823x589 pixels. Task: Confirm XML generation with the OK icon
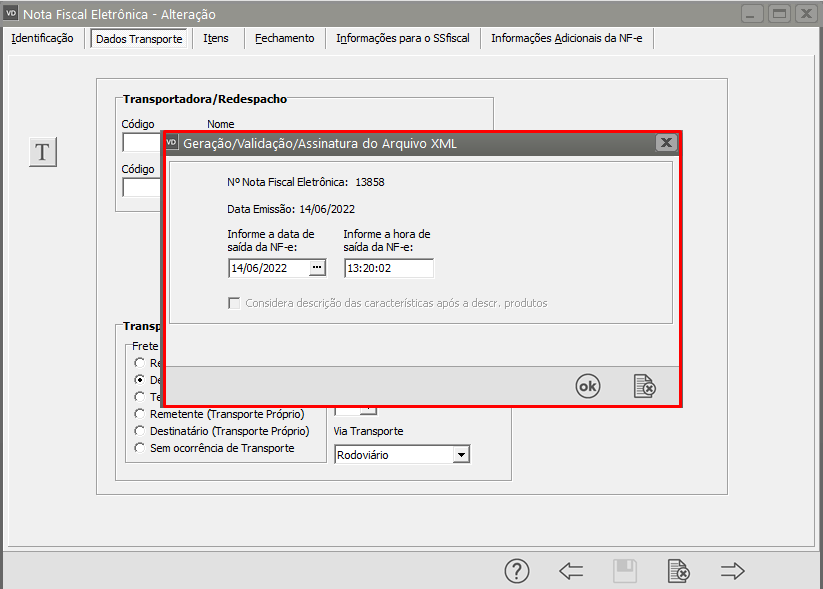[x=588, y=386]
